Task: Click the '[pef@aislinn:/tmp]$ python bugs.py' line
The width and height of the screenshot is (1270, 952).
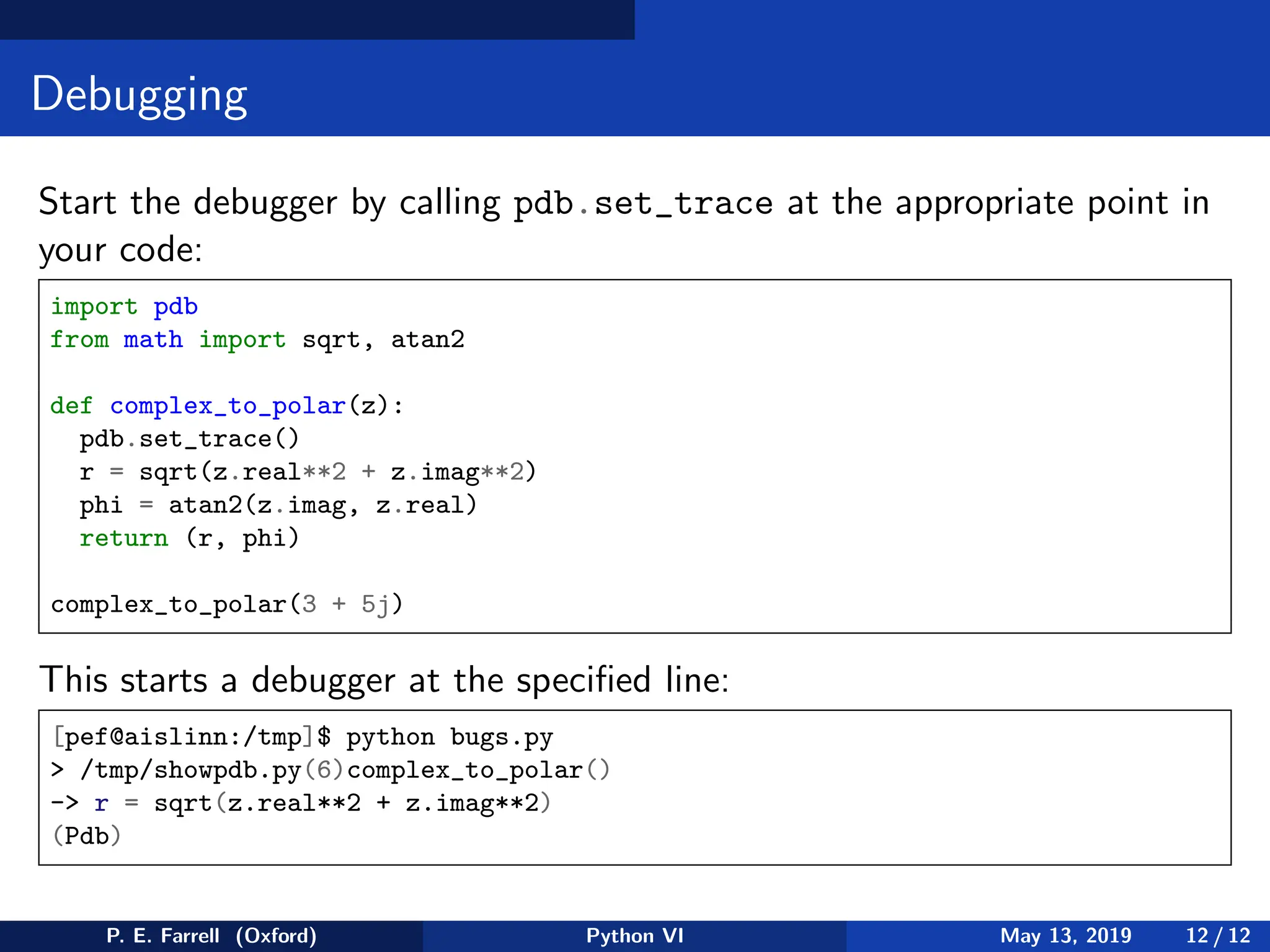Action: 303,737
